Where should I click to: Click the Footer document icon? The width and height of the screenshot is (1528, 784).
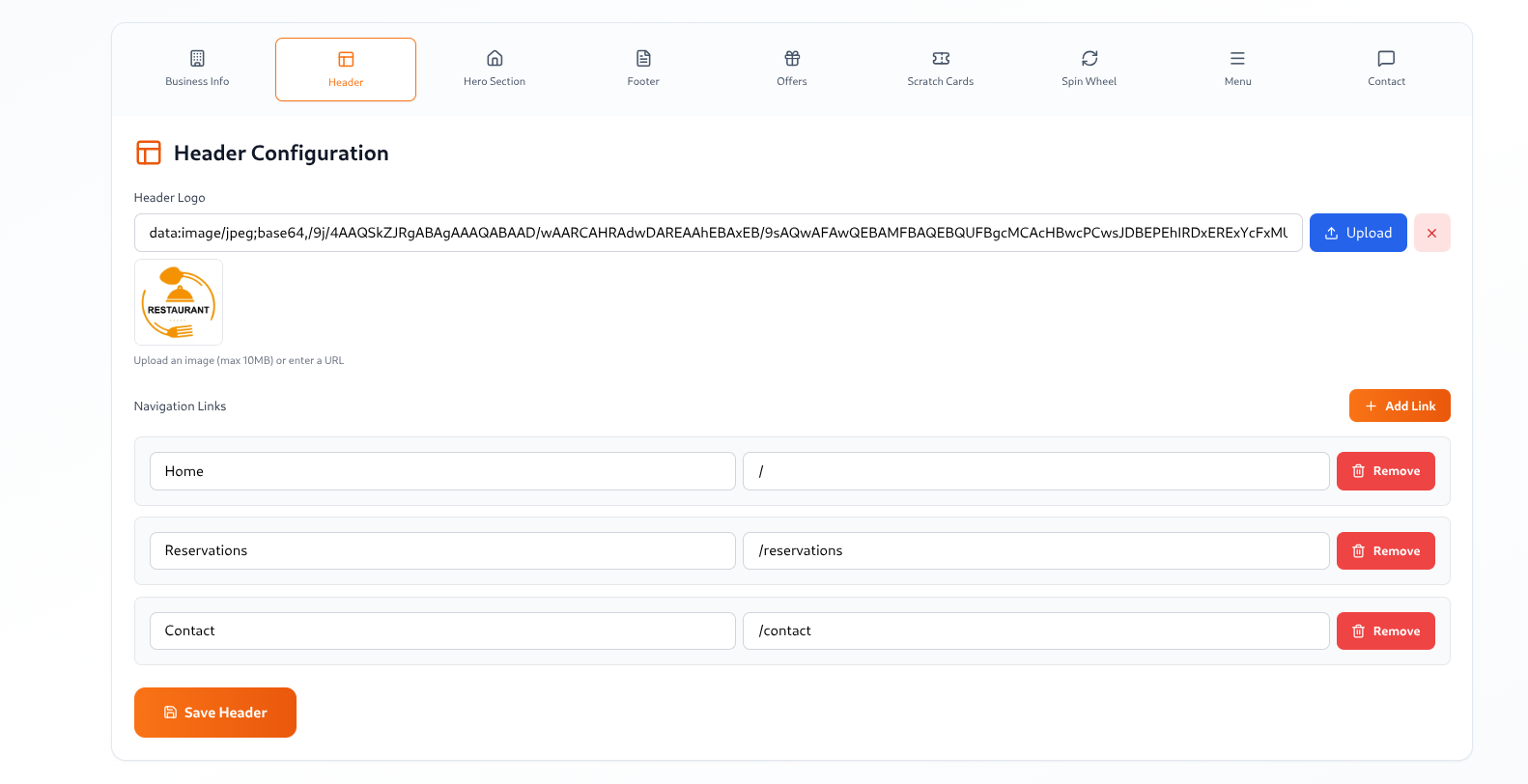[x=643, y=58]
